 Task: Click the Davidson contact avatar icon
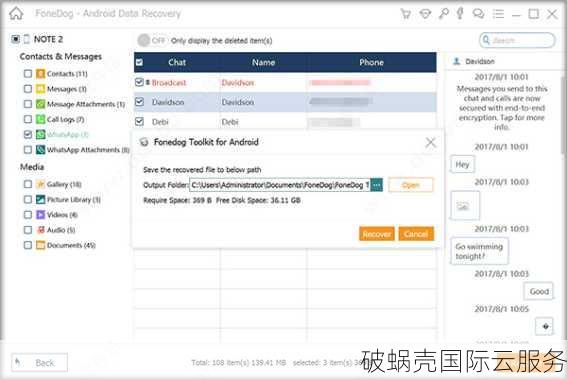click(x=457, y=61)
